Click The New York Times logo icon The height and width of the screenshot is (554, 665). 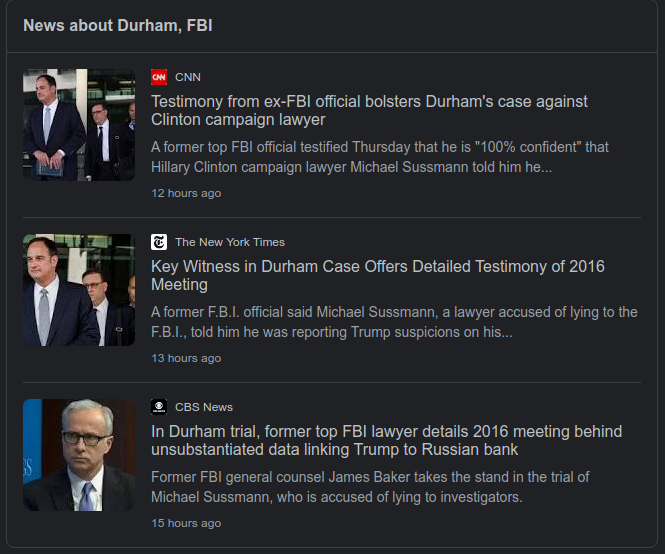point(159,242)
